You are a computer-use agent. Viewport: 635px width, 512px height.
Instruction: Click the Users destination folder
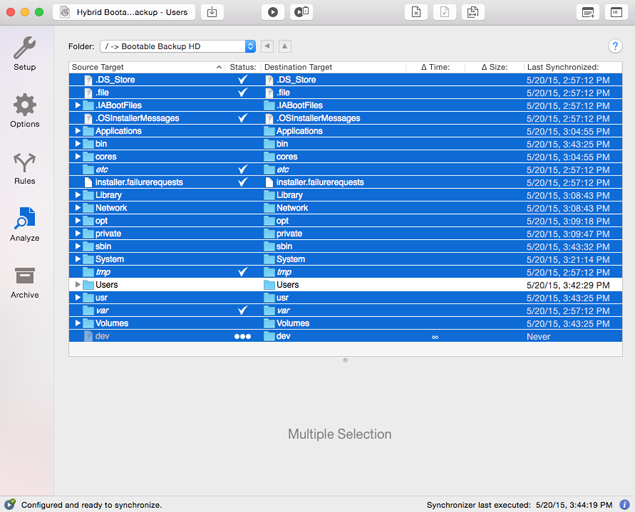pos(281,285)
